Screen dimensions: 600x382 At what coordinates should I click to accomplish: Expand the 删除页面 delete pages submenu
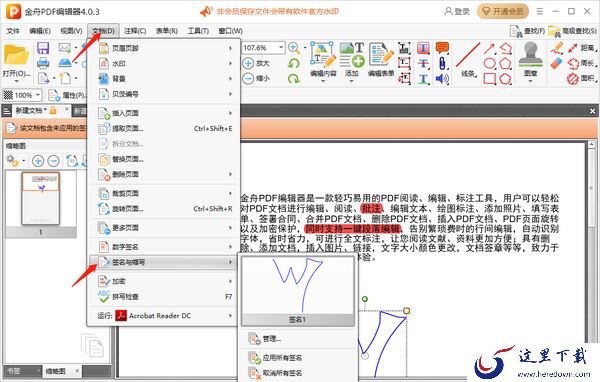(x=165, y=175)
